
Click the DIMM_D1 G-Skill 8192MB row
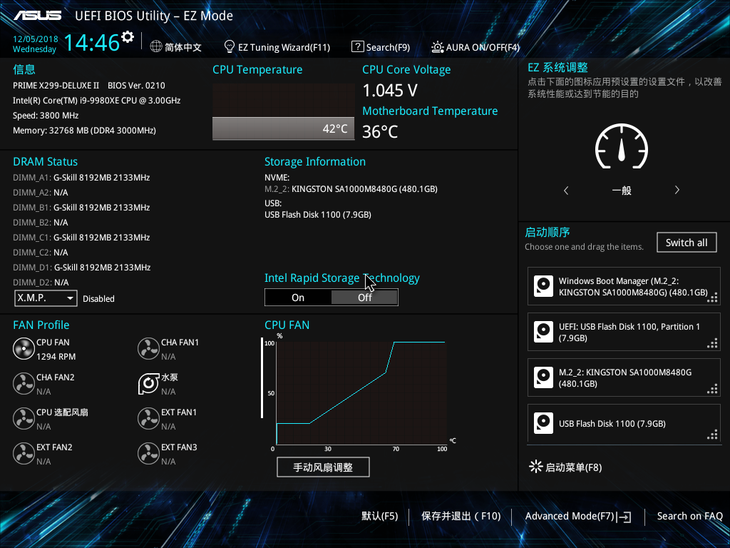pos(81,267)
